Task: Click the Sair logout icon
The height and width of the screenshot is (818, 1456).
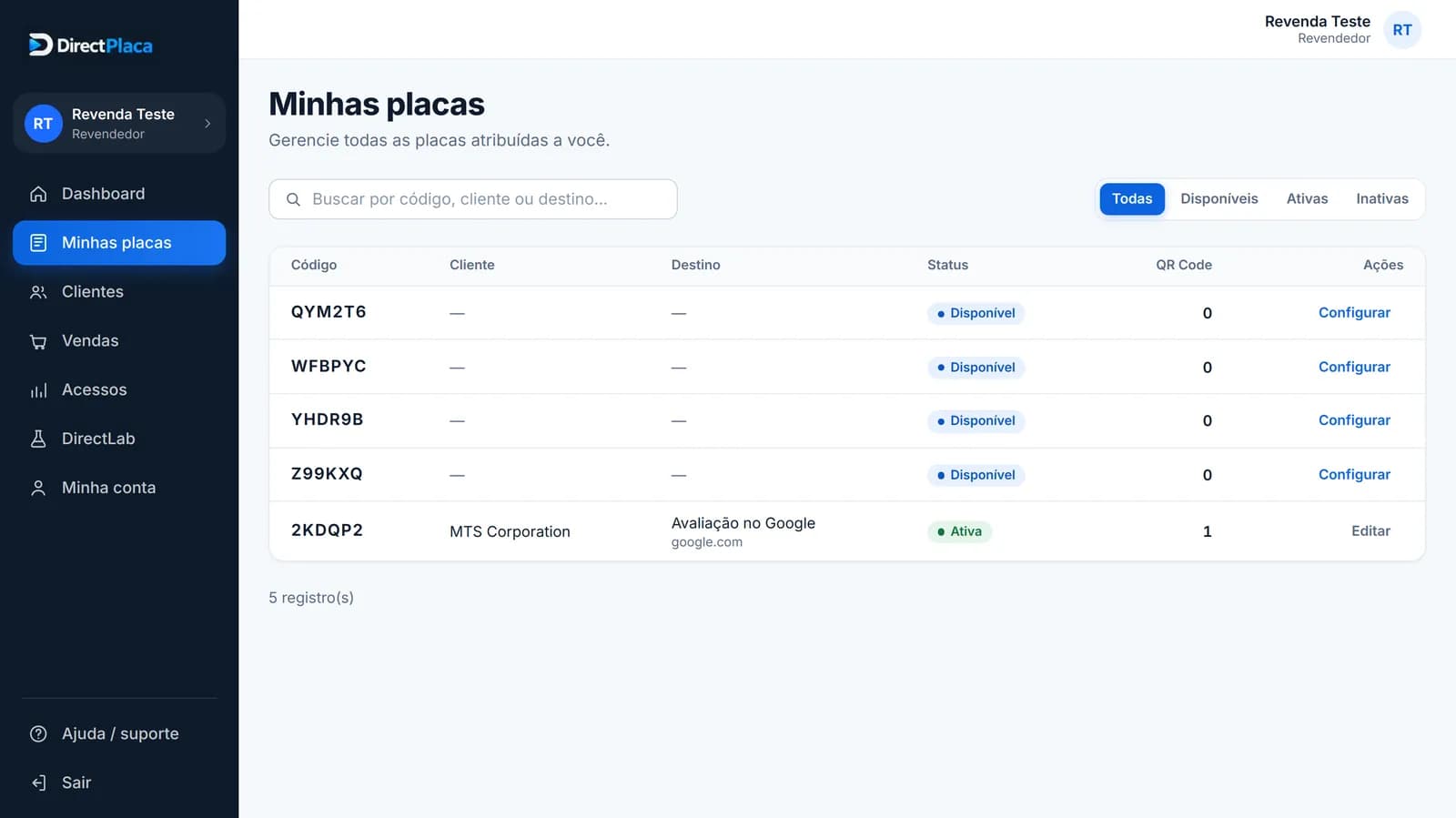Action: click(38, 783)
